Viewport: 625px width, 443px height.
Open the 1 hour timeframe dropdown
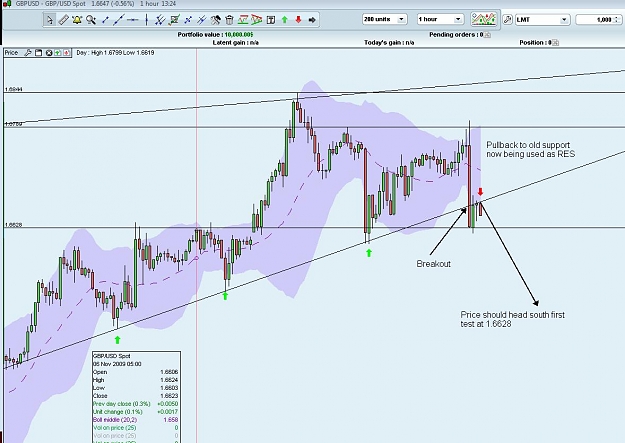(x=440, y=19)
